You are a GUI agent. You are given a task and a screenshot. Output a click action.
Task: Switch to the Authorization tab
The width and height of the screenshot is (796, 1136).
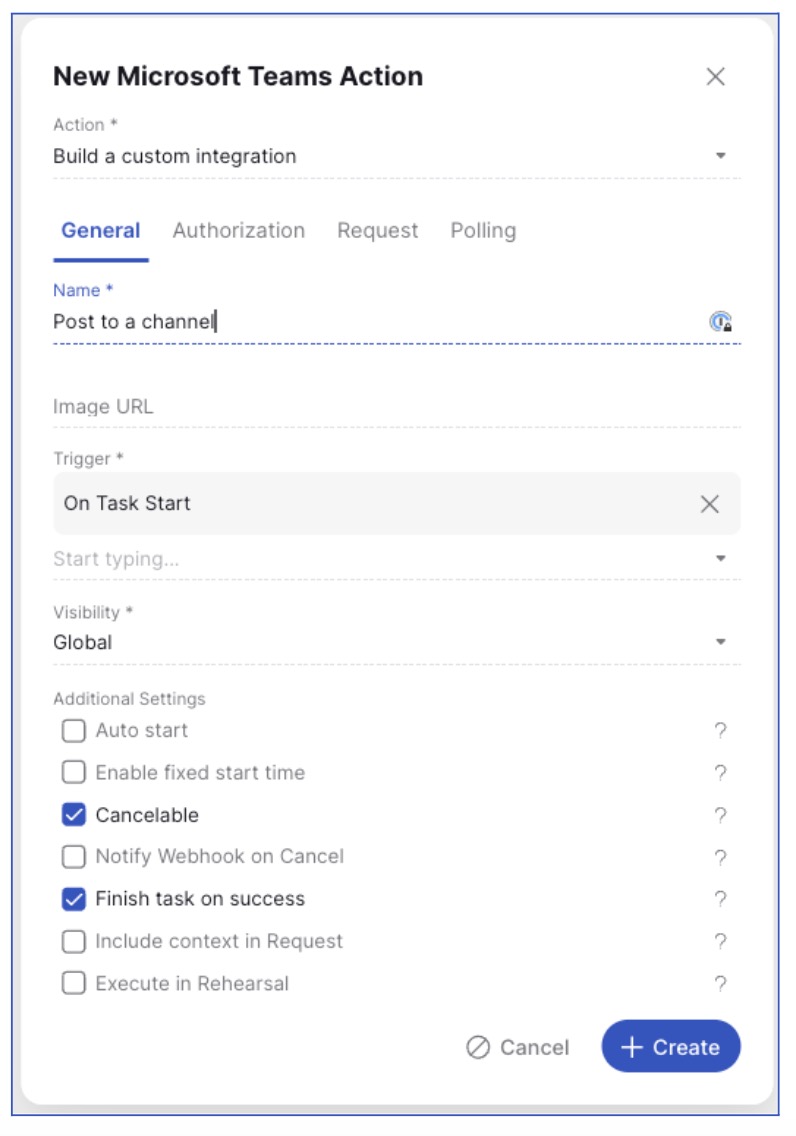coord(238,231)
